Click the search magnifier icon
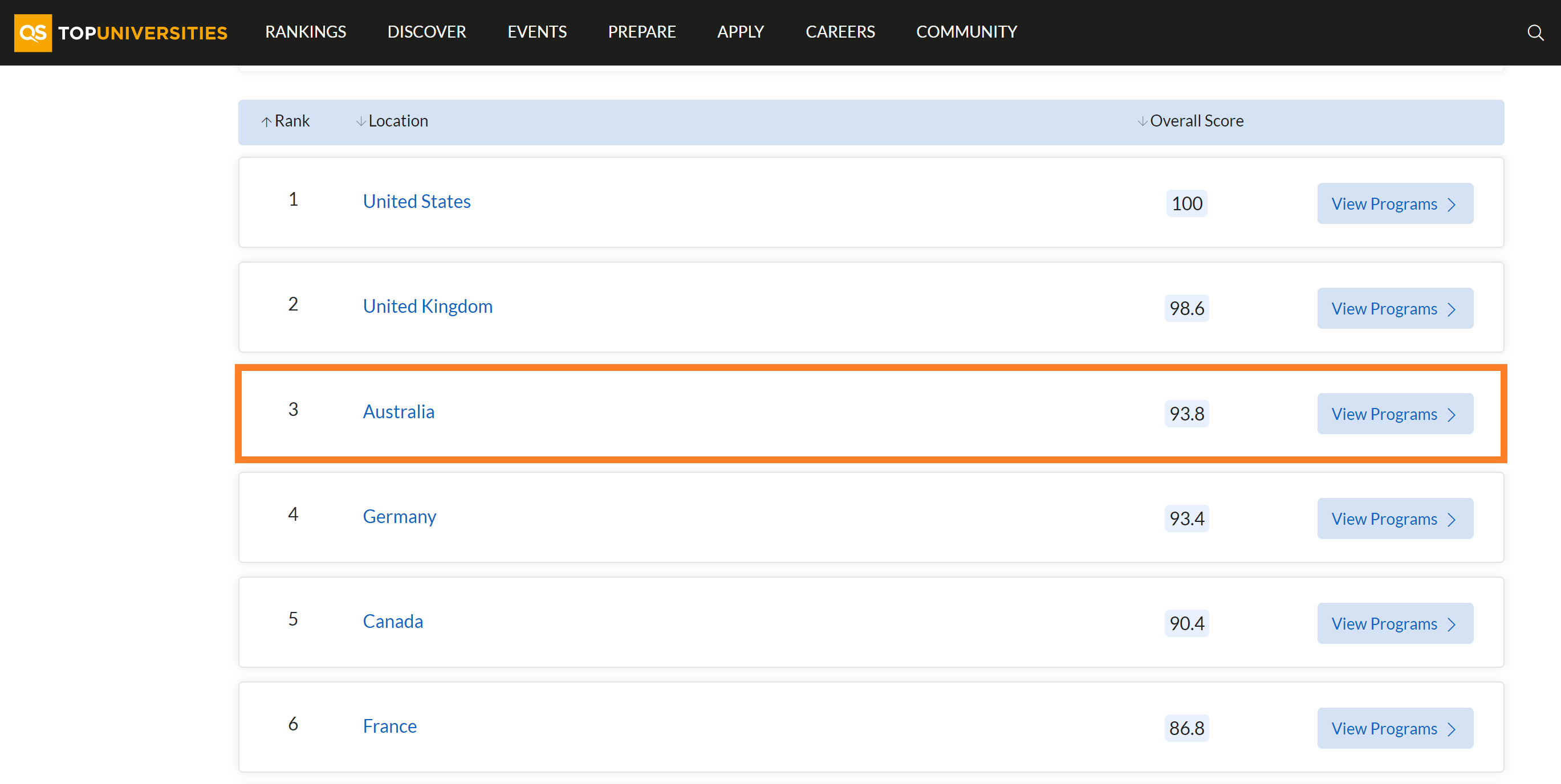Viewport: 1561px width, 784px height. (1534, 32)
